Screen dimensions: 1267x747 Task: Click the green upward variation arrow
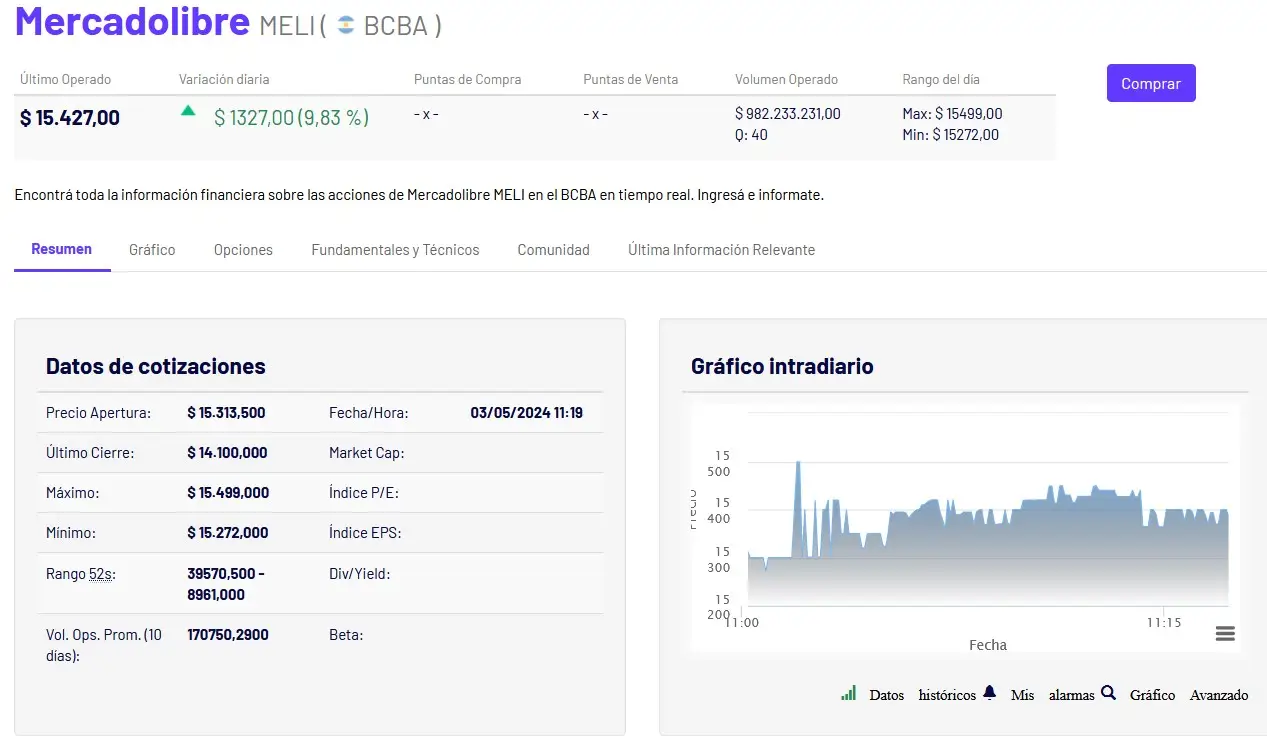click(x=188, y=111)
